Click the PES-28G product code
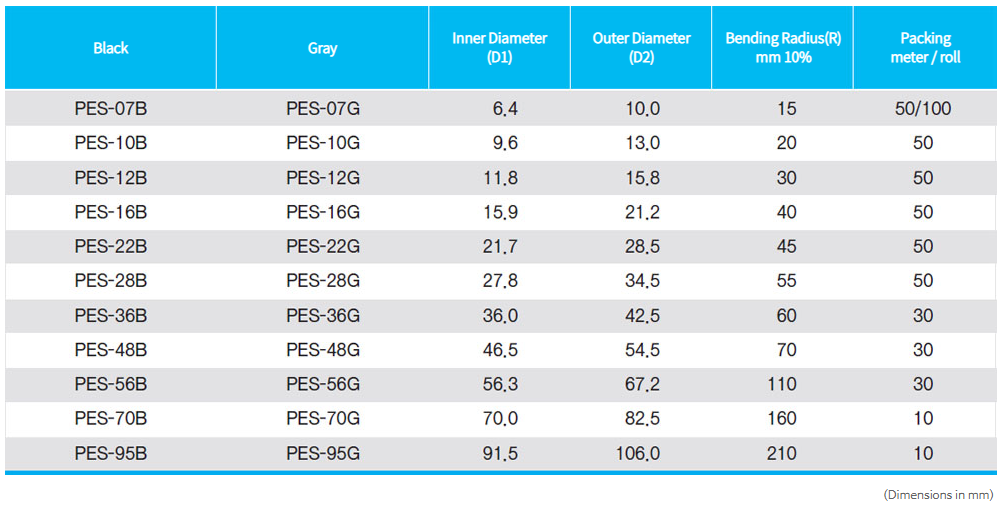1001x508 pixels. (322, 281)
